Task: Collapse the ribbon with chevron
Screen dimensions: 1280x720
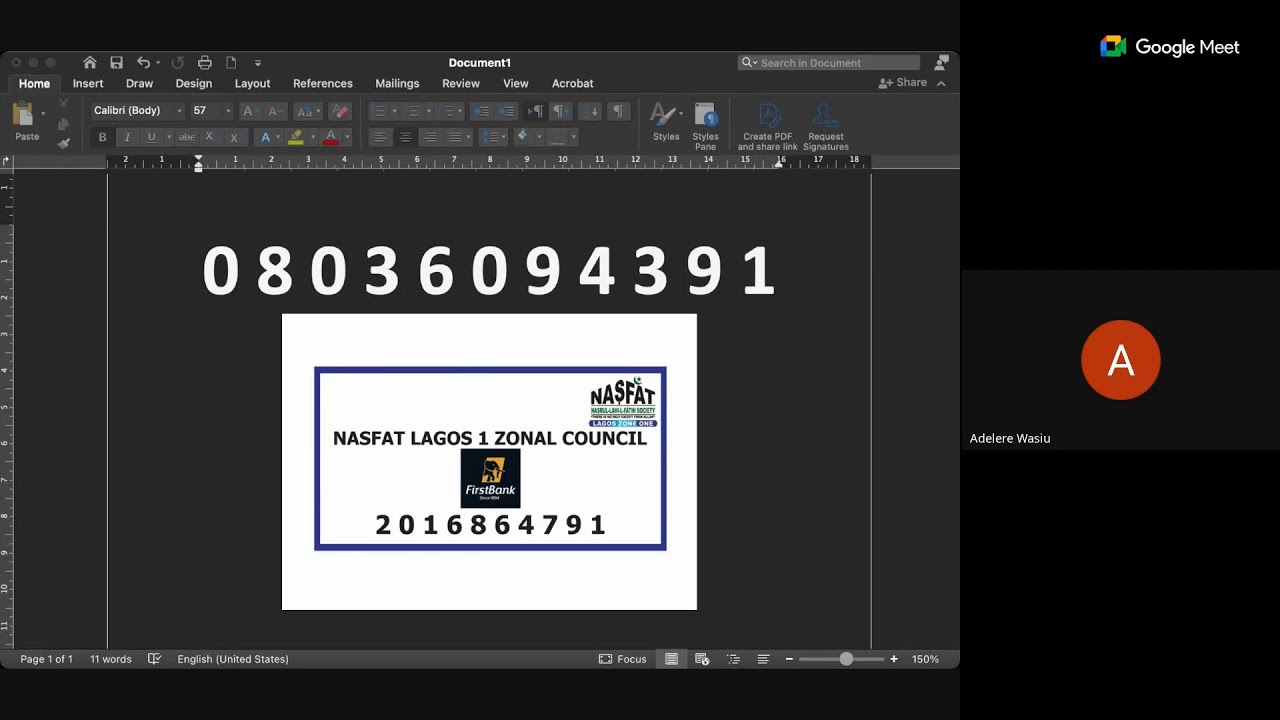Action: (941, 83)
